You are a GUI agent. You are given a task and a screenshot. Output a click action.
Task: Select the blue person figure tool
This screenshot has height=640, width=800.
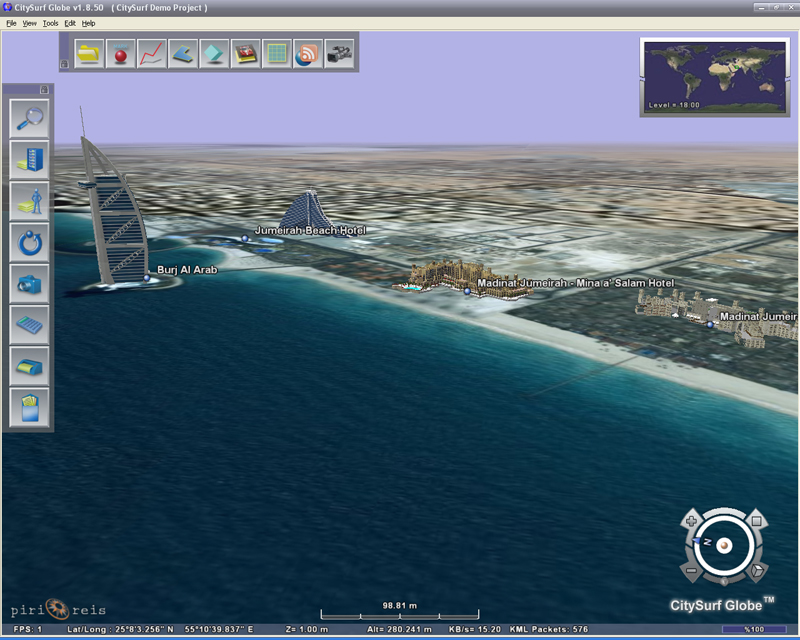30,201
